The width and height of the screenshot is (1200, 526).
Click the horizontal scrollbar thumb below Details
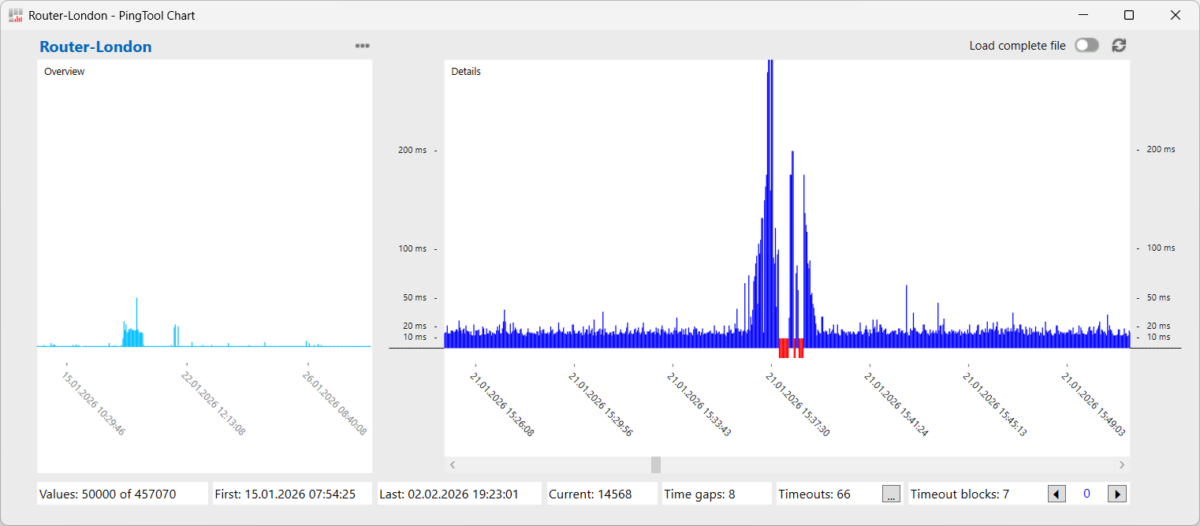tap(656, 465)
